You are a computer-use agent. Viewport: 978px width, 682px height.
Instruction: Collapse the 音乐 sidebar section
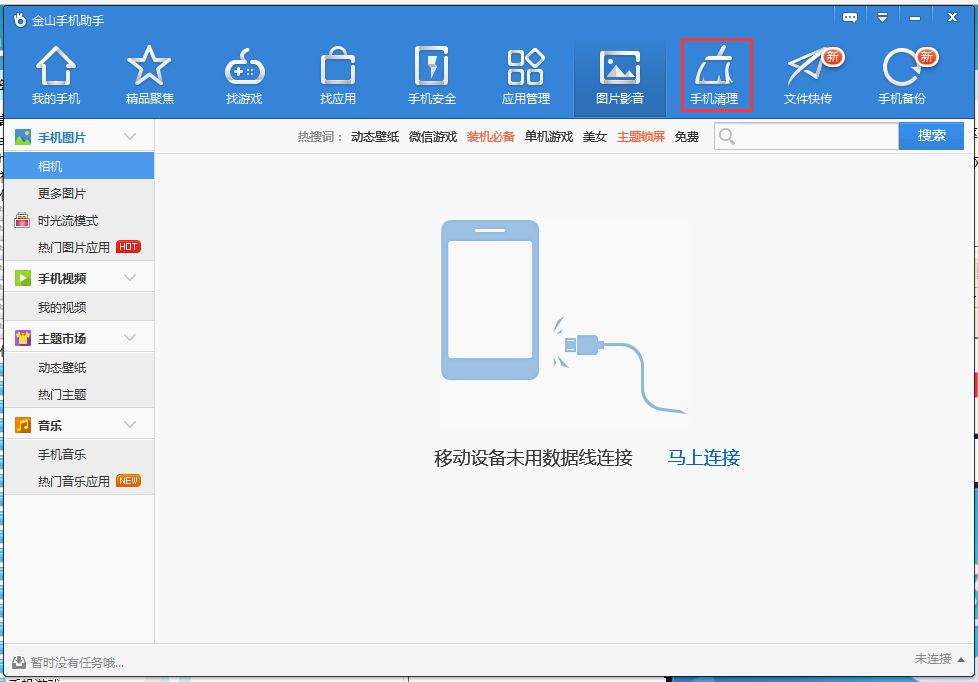pos(128,424)
